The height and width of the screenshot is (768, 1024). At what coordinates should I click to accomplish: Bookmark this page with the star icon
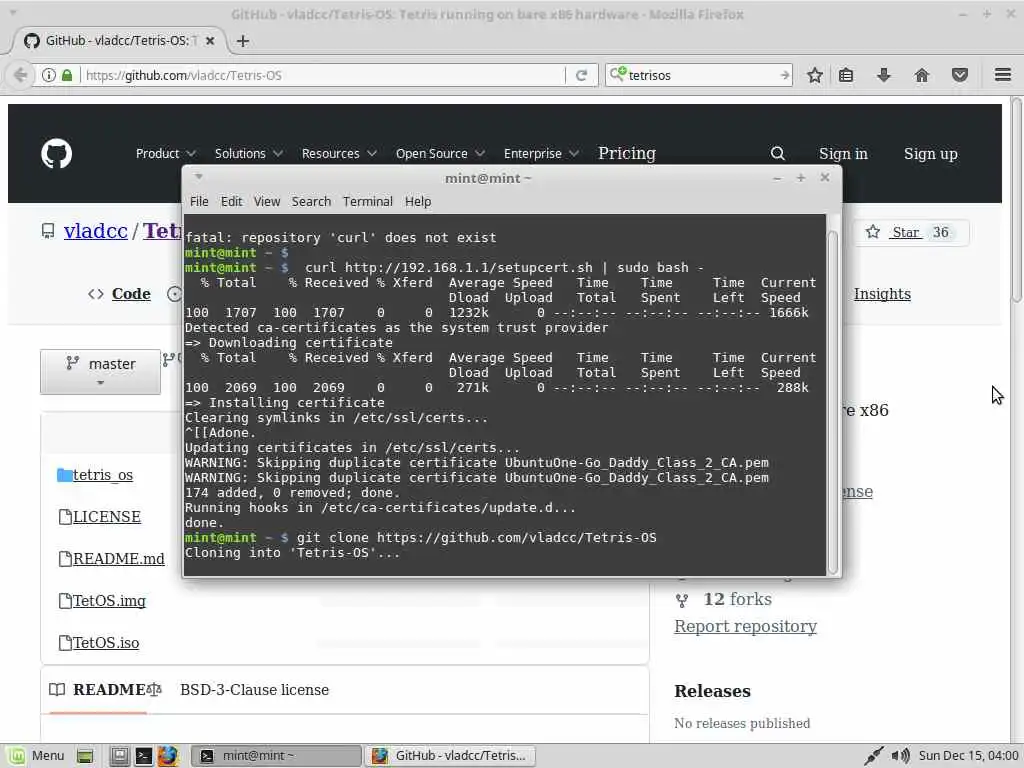click(x=814, y=75)
